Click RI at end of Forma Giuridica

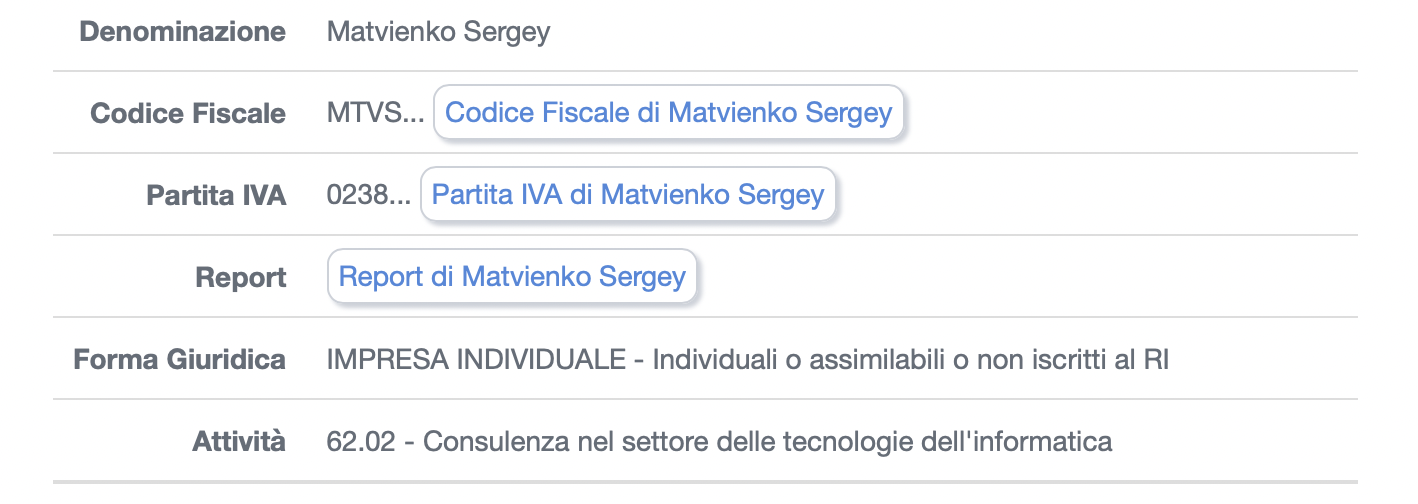tap(1155, 359)
